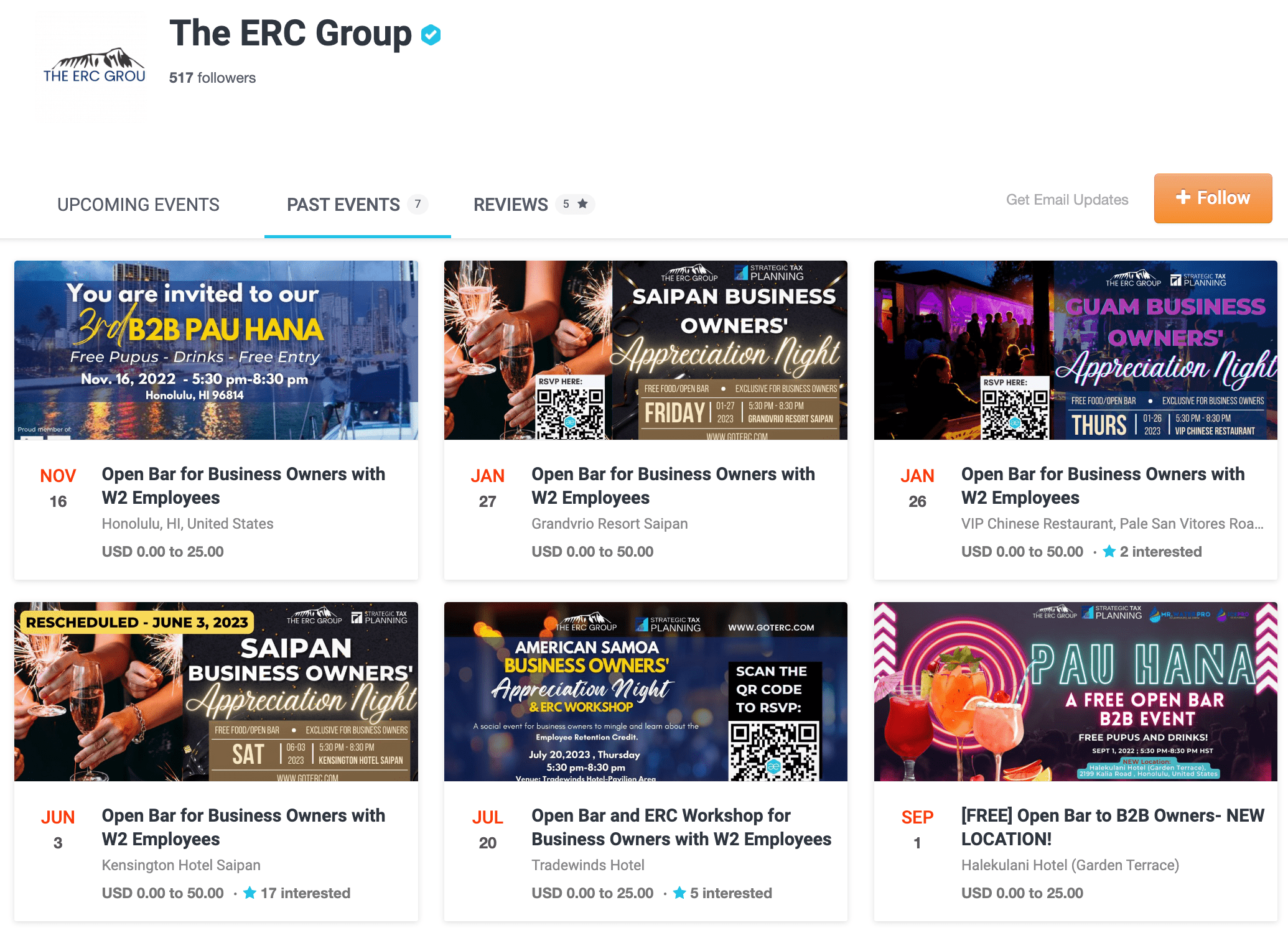Image resolution: width=1288 pixels, height=928 pixels.
Task: Follow The ERC Group organizer
Action: [1213, 198]
